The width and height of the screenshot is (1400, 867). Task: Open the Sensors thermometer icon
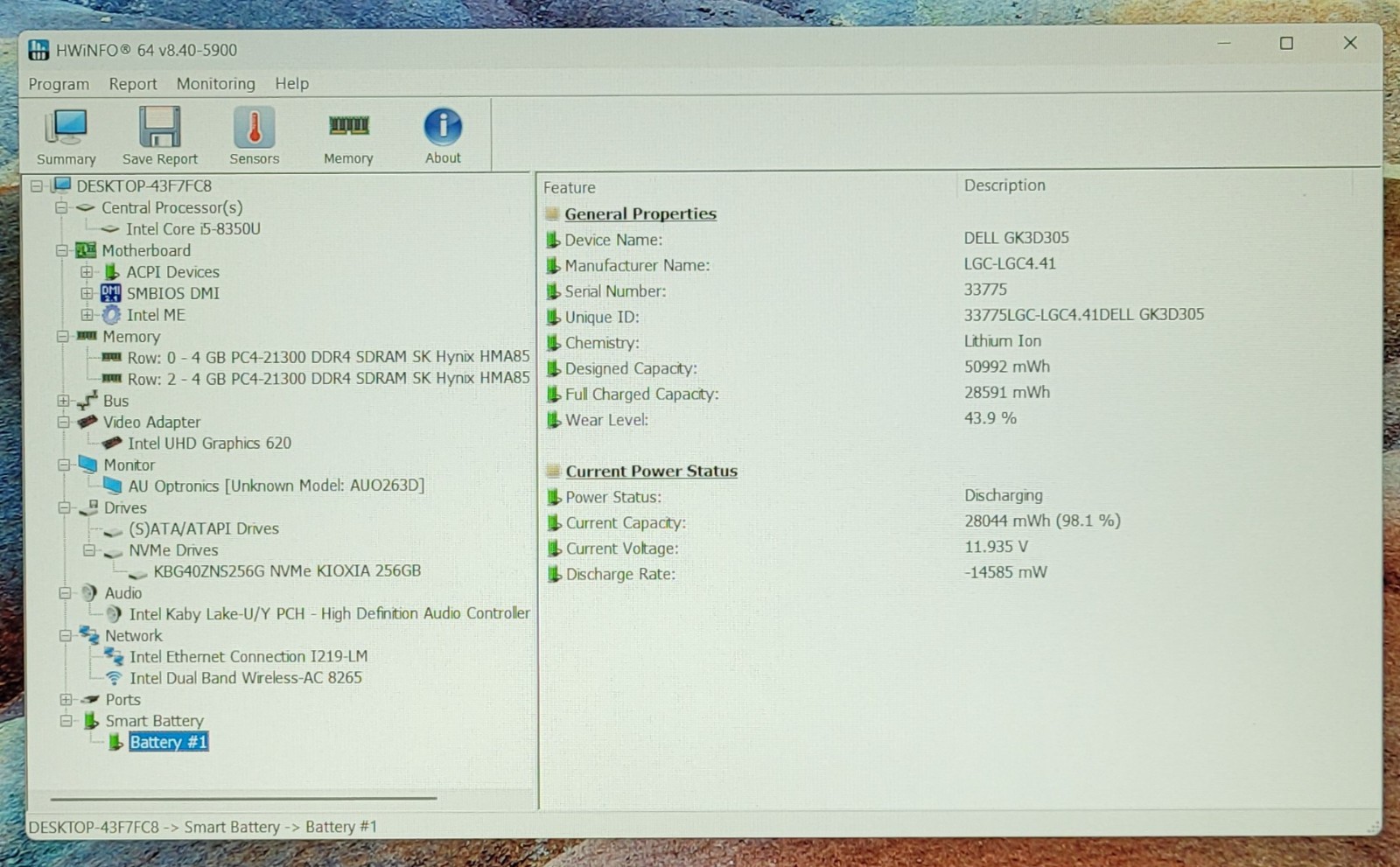click(255, 128)
